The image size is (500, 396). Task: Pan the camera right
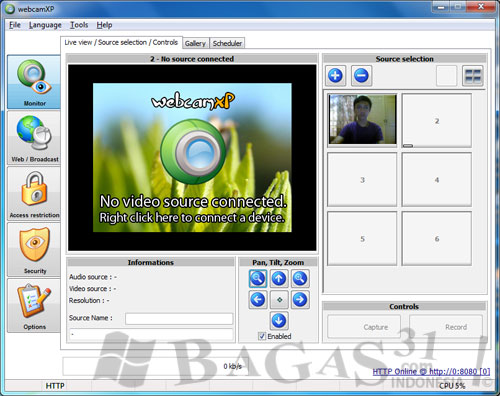tap(300, 299)
